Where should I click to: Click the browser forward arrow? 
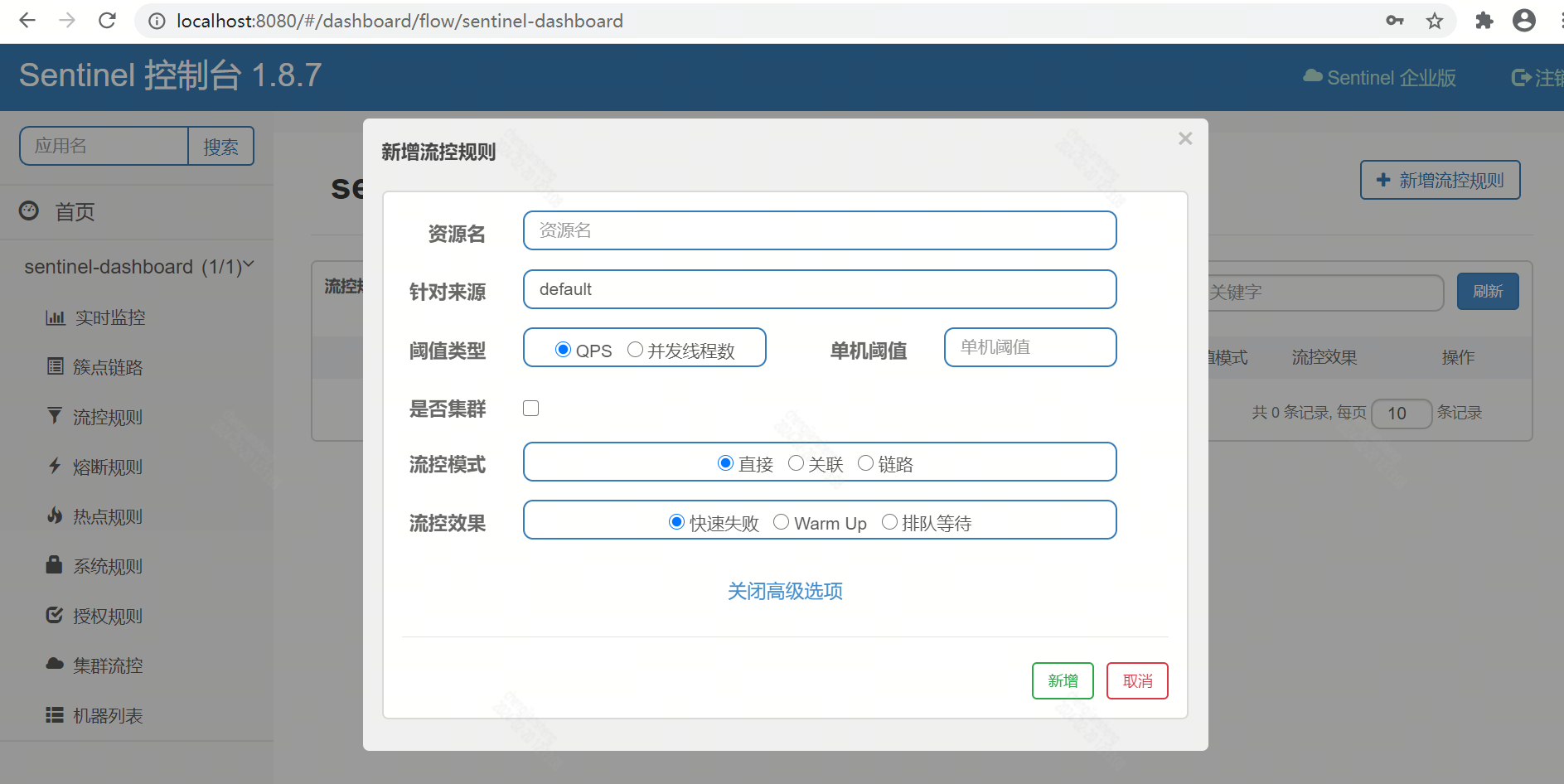click(x=67, y=21)
